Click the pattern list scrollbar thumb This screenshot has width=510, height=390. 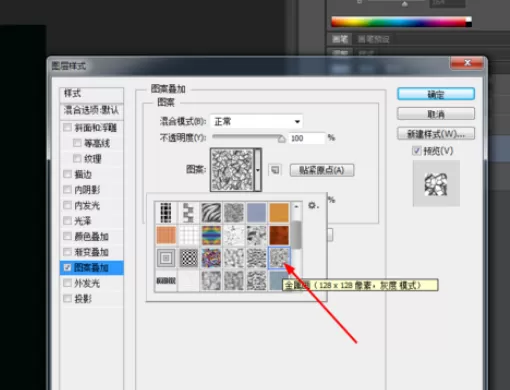296,235
